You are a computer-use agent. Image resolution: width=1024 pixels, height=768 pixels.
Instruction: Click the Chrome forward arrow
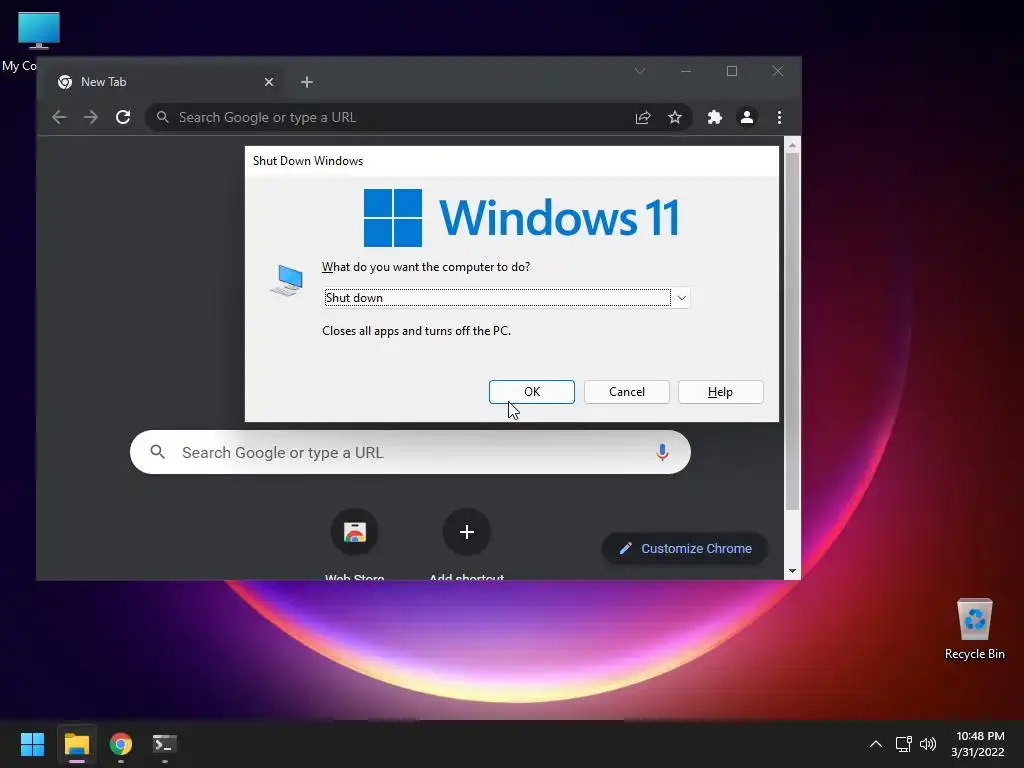tap(91, 117)
